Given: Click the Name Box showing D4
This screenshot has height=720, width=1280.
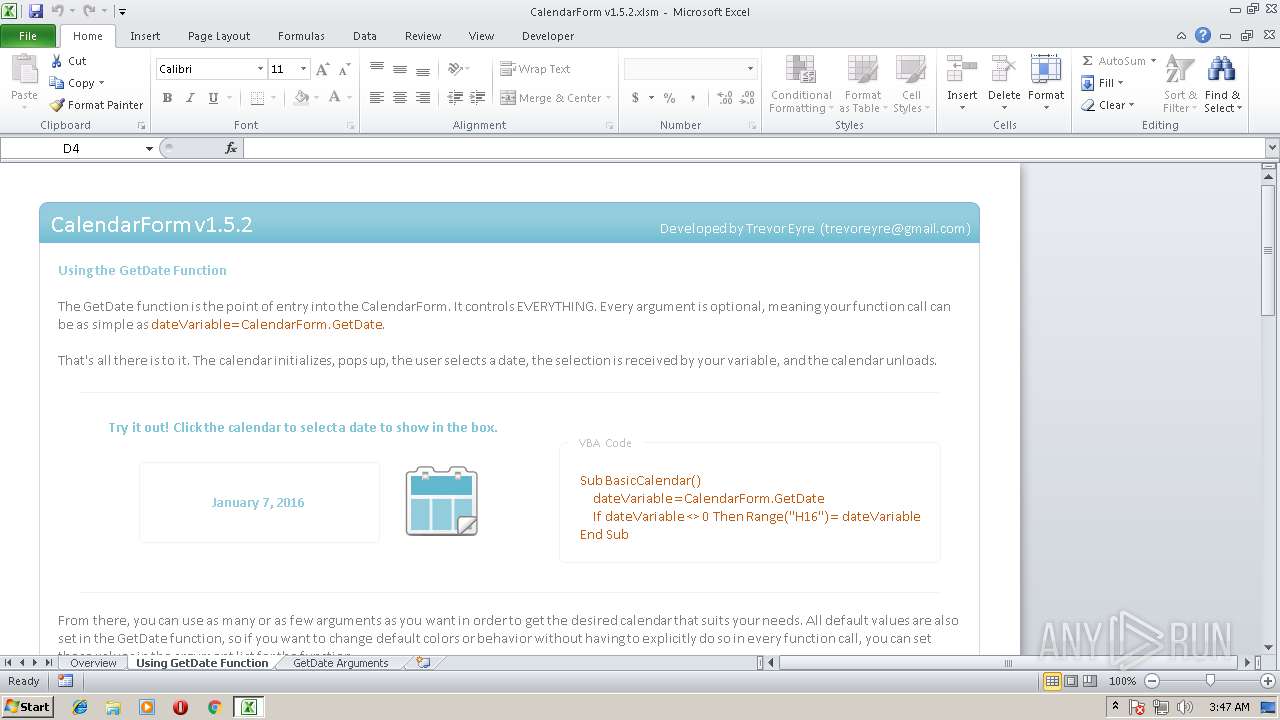Looking at the screenshot, I should [x=71, y=148].
